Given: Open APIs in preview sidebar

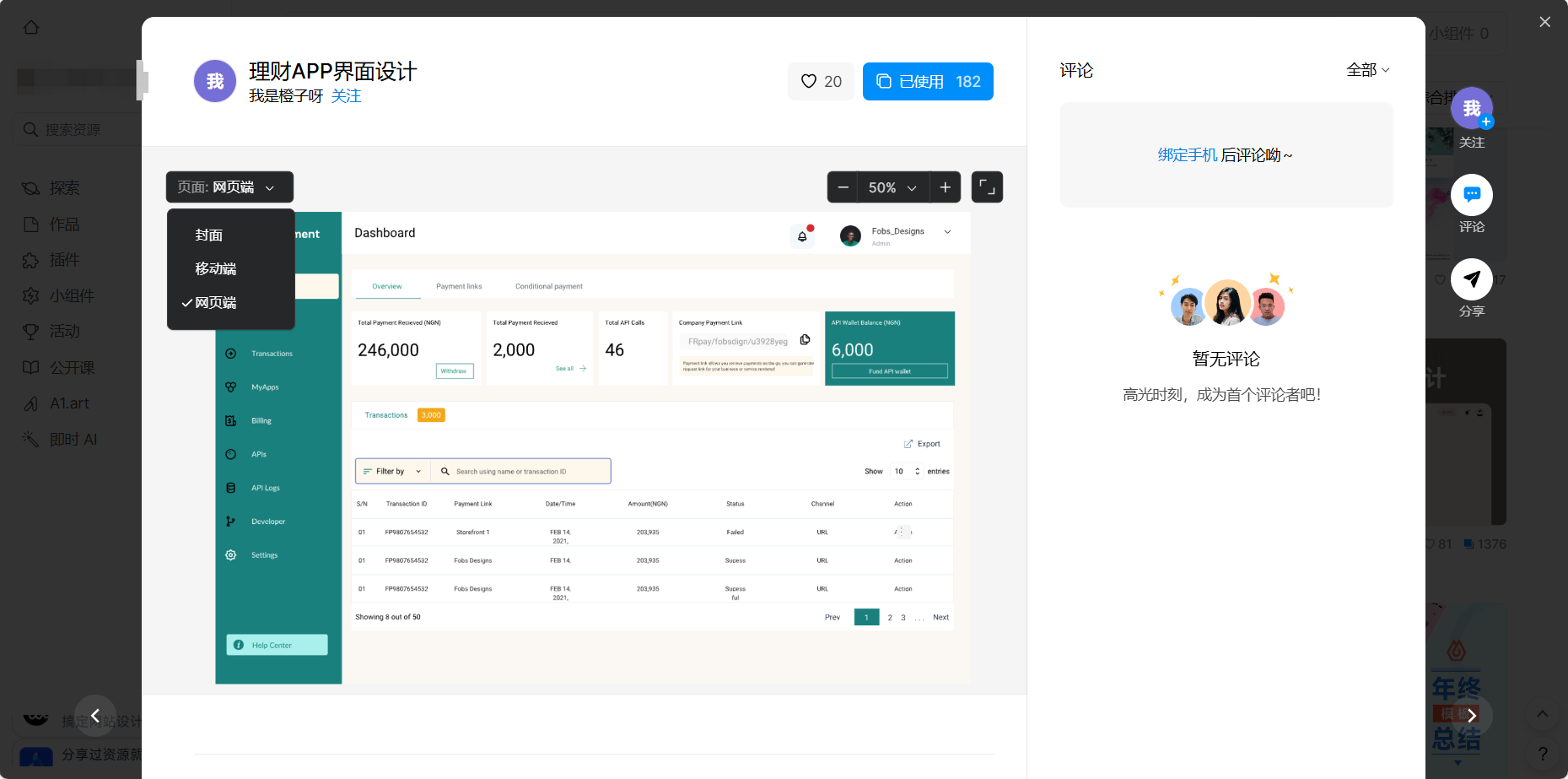Looking at the screenshot, I should pos(247,455).
